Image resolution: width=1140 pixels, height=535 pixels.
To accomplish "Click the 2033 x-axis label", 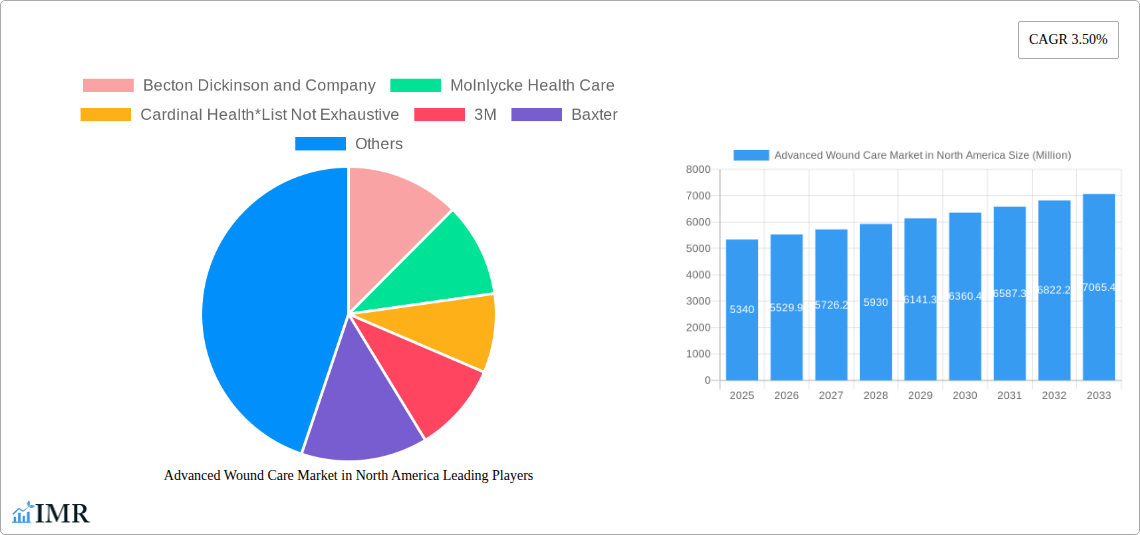I will 1099,395.
